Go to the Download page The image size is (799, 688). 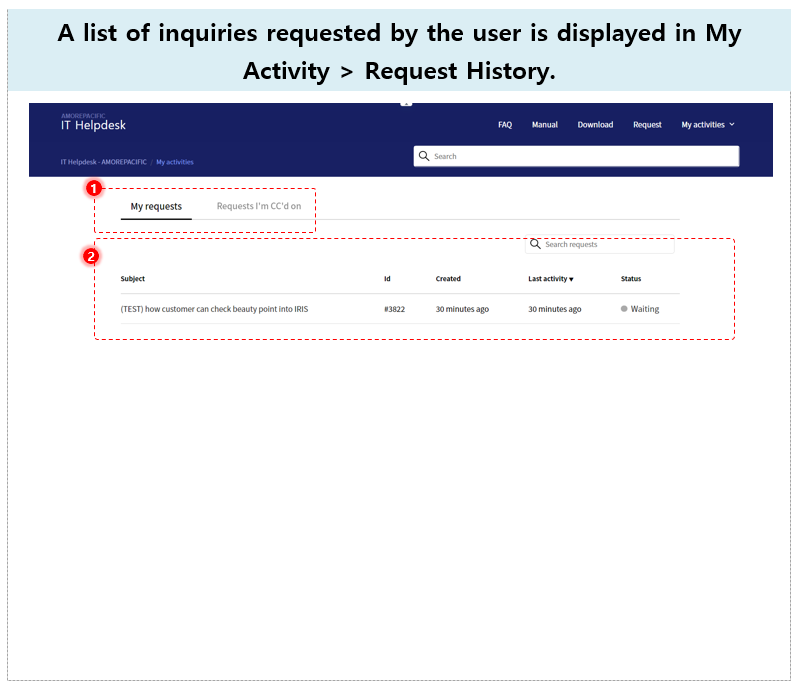[595, 125]
